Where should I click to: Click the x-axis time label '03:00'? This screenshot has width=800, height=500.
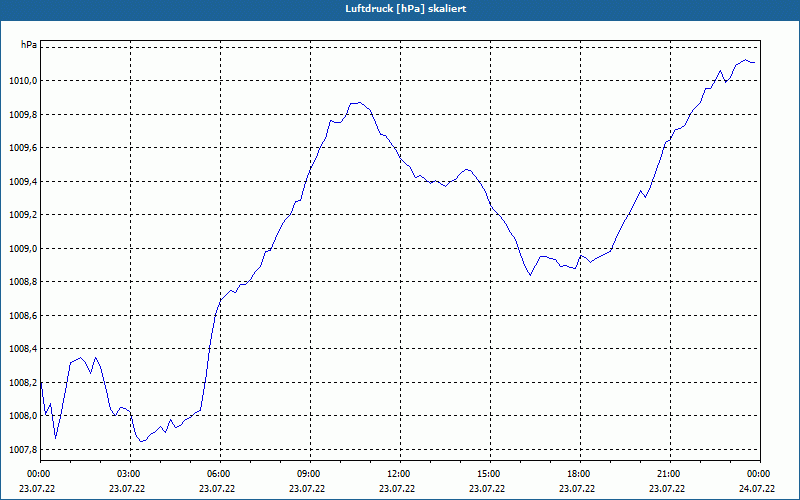(x=131, y=474)
